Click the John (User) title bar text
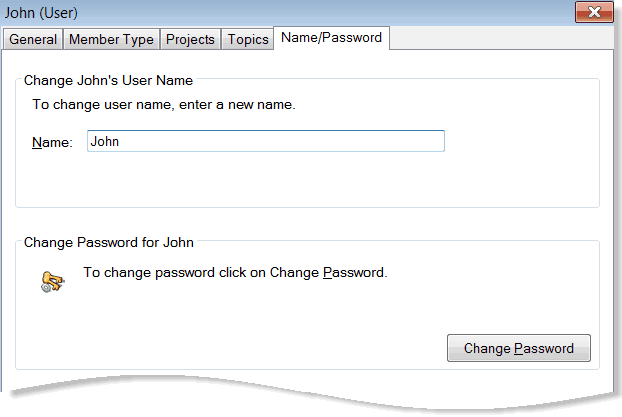 click(x=42, y=13)
